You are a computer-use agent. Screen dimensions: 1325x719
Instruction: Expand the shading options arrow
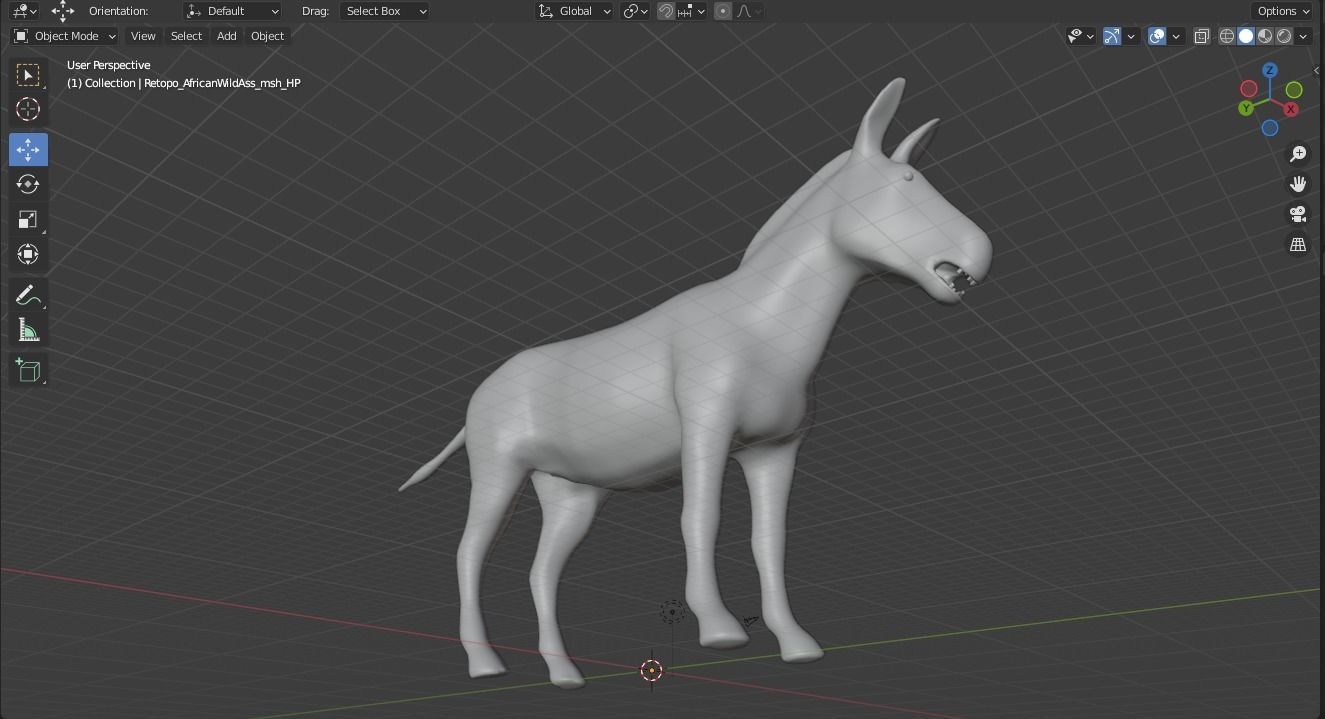(x=1304, y=36)
